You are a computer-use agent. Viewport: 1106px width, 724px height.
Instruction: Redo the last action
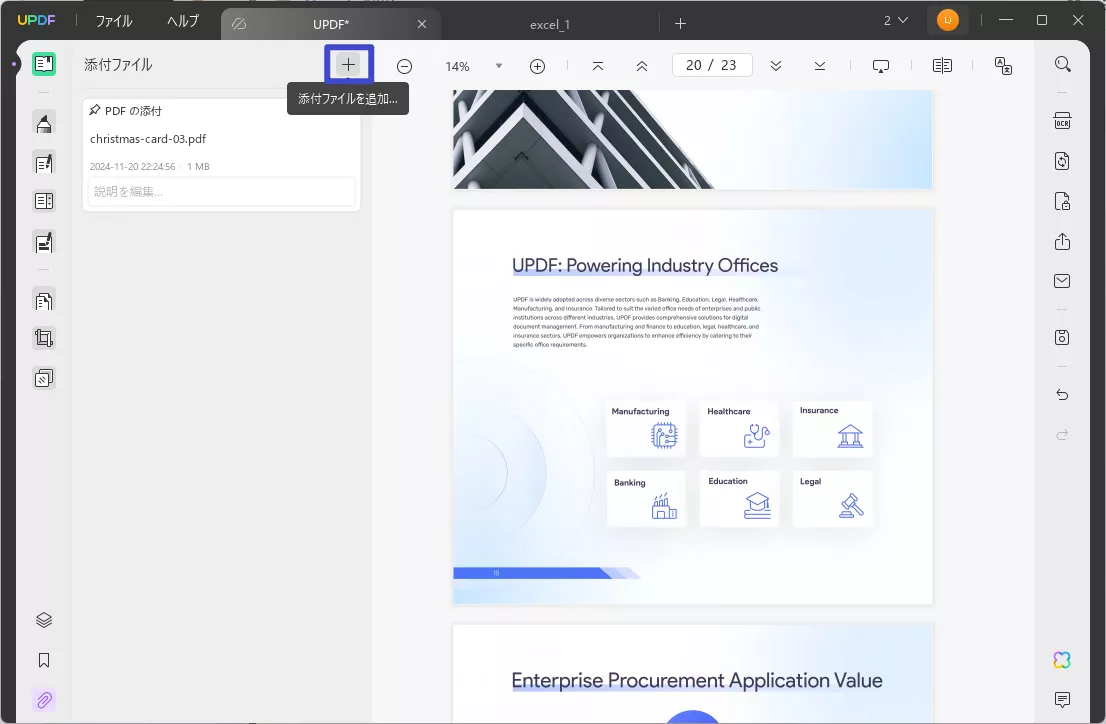[1062, 435]
